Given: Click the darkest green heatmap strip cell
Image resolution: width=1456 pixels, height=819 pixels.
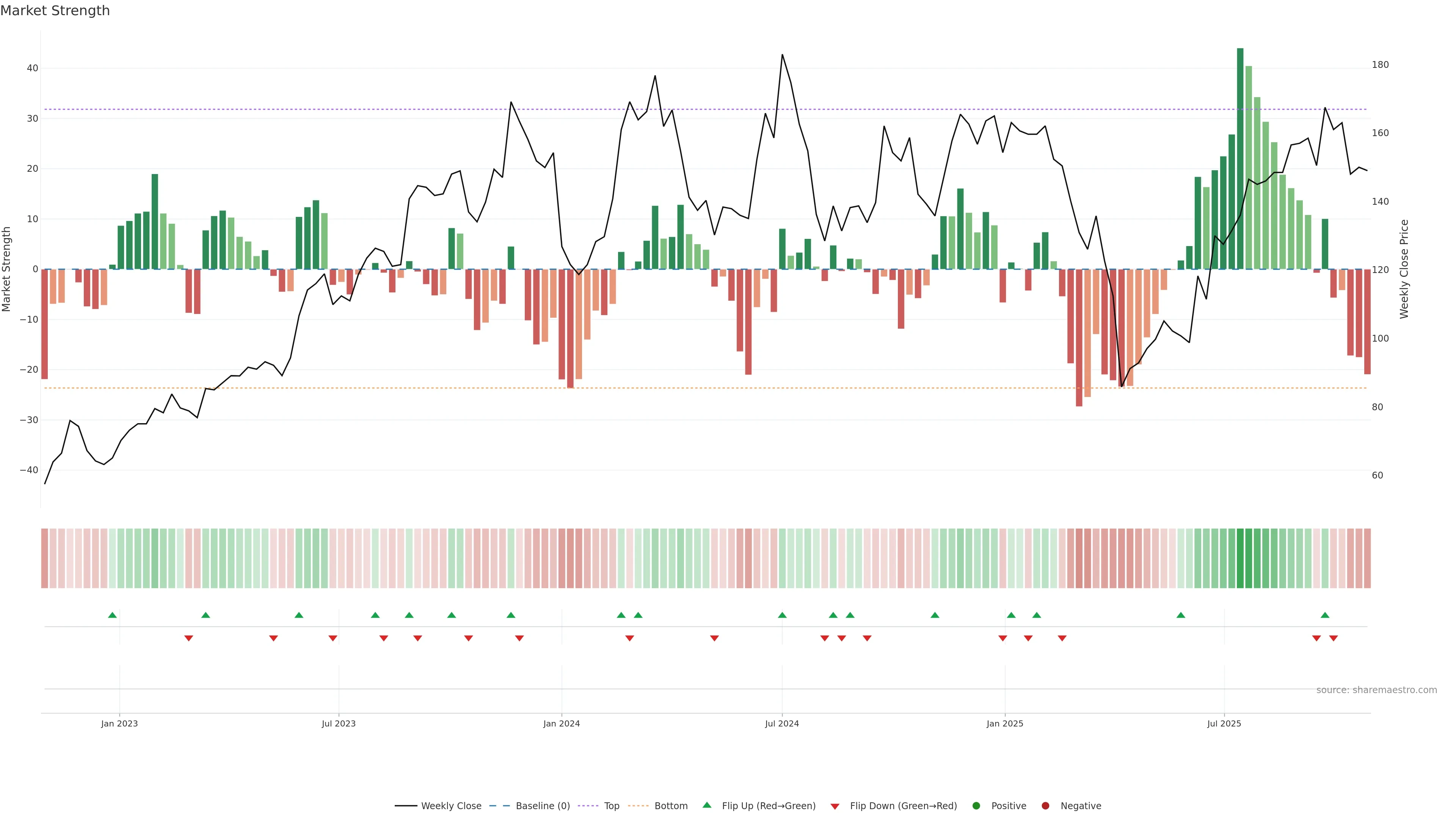Looking at the screenshot, I should (1240, 559).
